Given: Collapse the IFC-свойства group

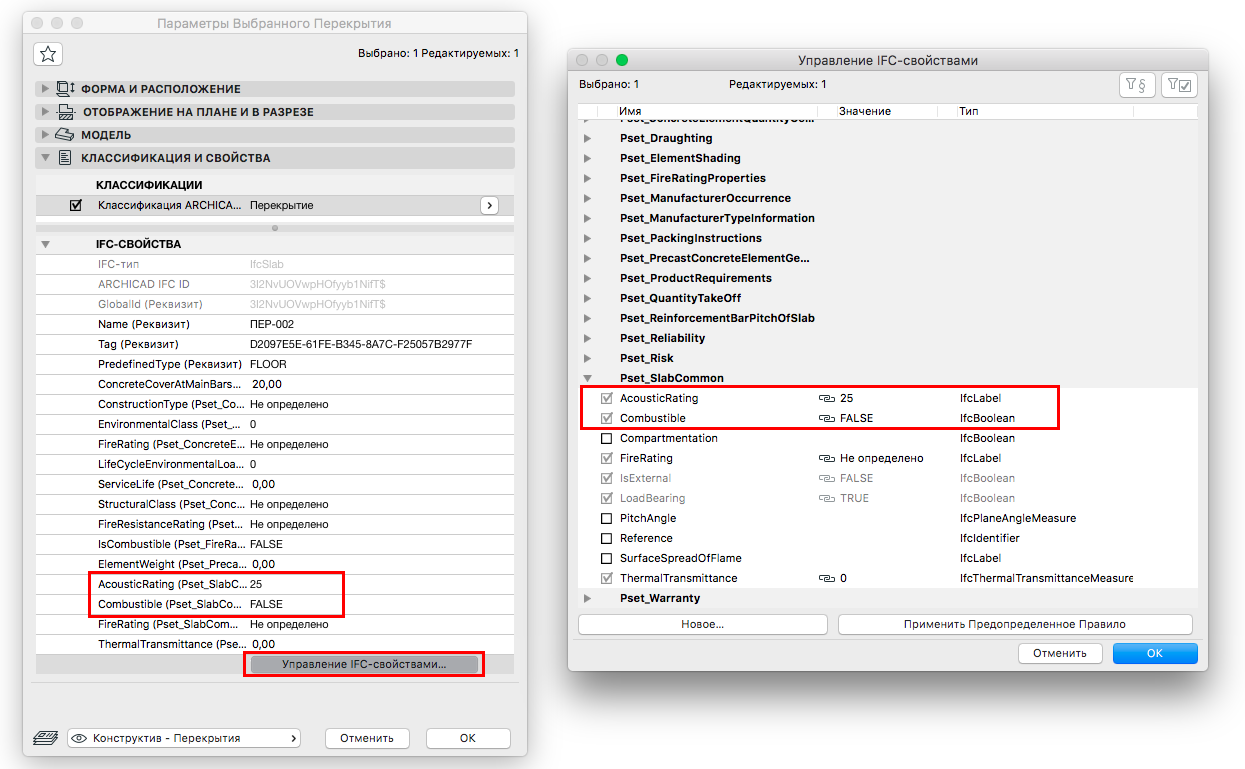Looking at the screenshot, I should (x=45, y=244).
